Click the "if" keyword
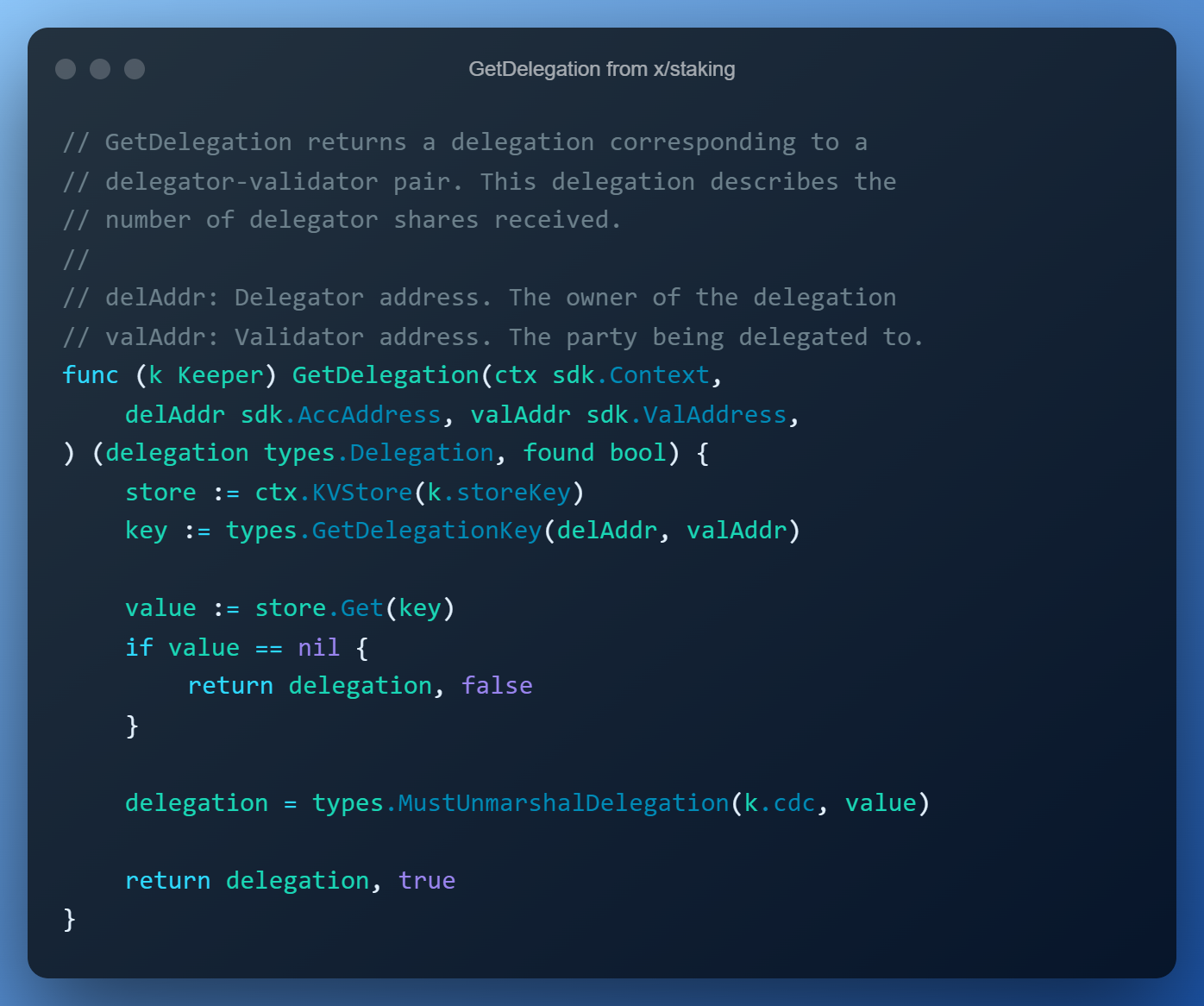1204x1006 pixels. coord(139,647)
